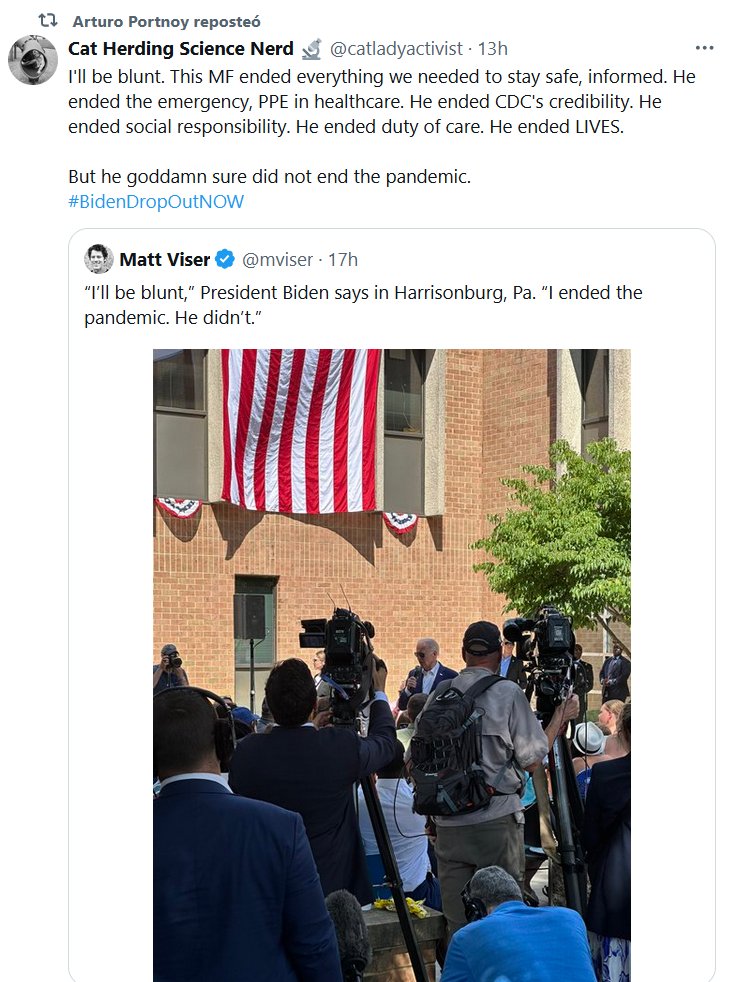Open the three-dot More options menu

coord(704,48)
